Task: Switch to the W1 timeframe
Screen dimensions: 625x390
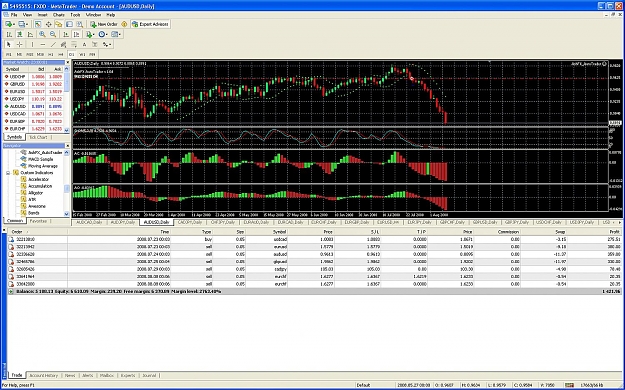Action: (82, 54)
